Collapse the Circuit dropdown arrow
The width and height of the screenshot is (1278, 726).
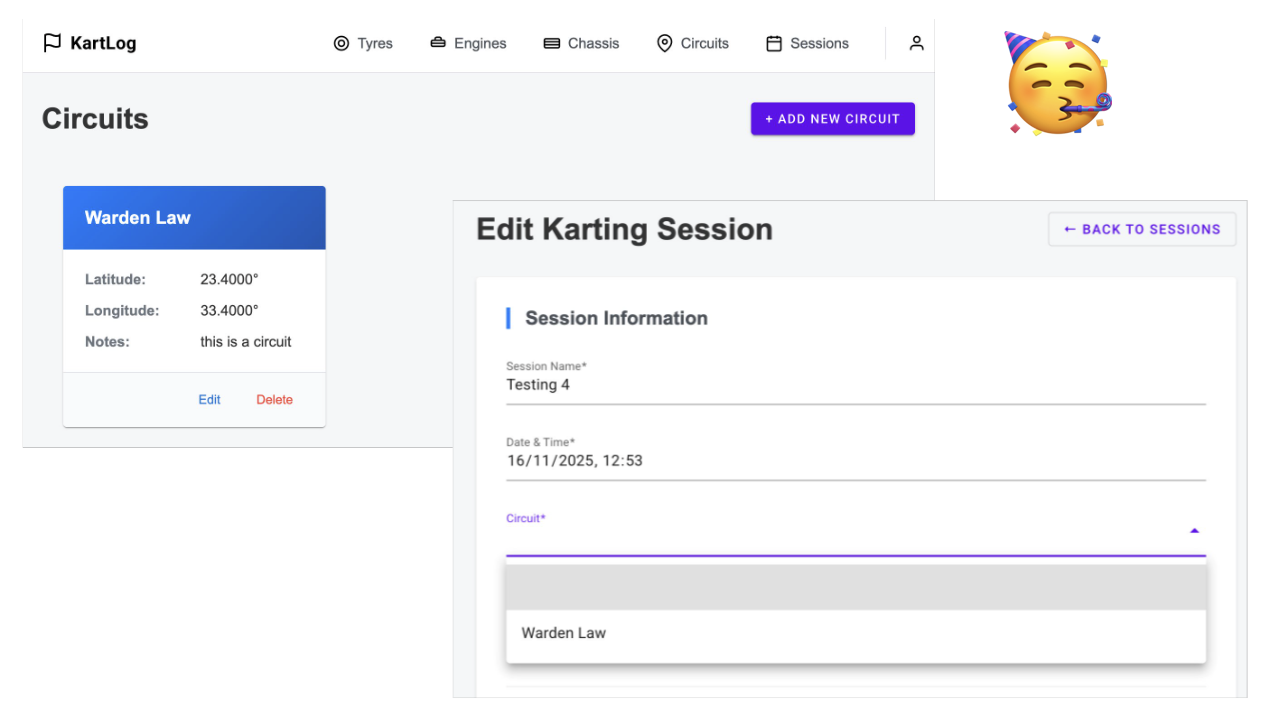tap(1194, 531)
